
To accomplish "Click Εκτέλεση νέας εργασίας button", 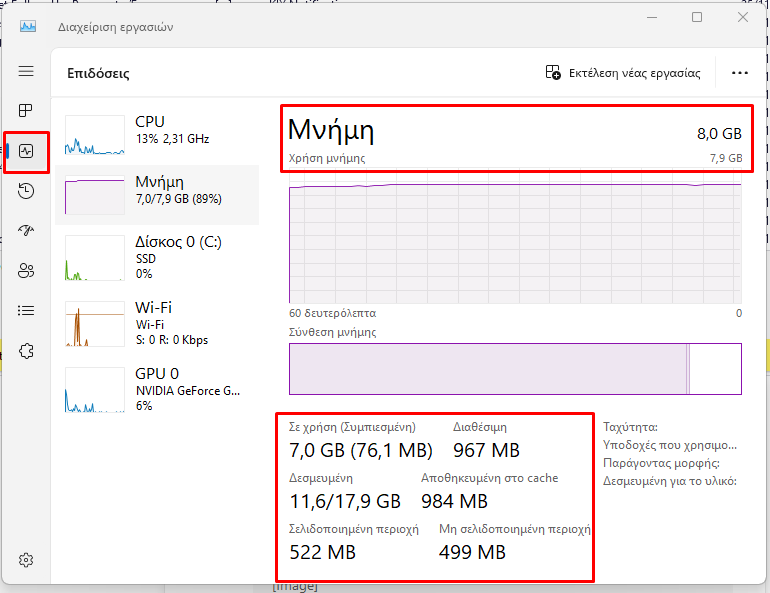I will pos(622,73).
